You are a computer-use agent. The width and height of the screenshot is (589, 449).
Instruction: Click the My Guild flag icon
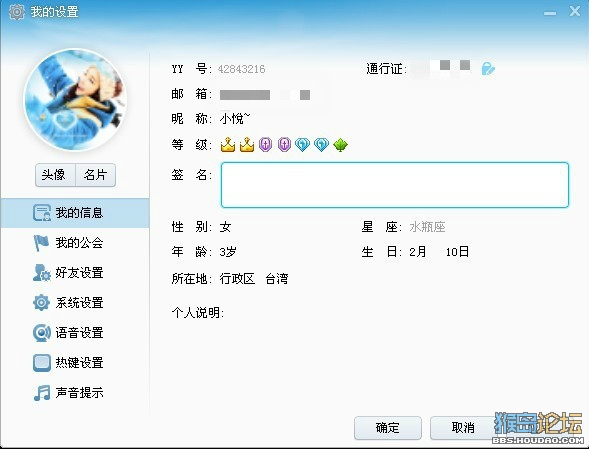coord(41,243)
